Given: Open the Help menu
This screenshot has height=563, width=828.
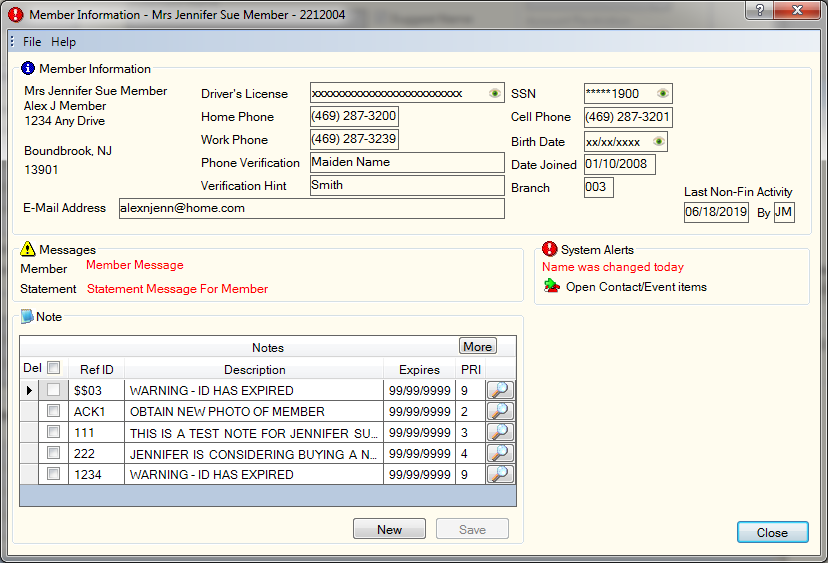Looking at the screenshot, I should (x=63, y=42).
